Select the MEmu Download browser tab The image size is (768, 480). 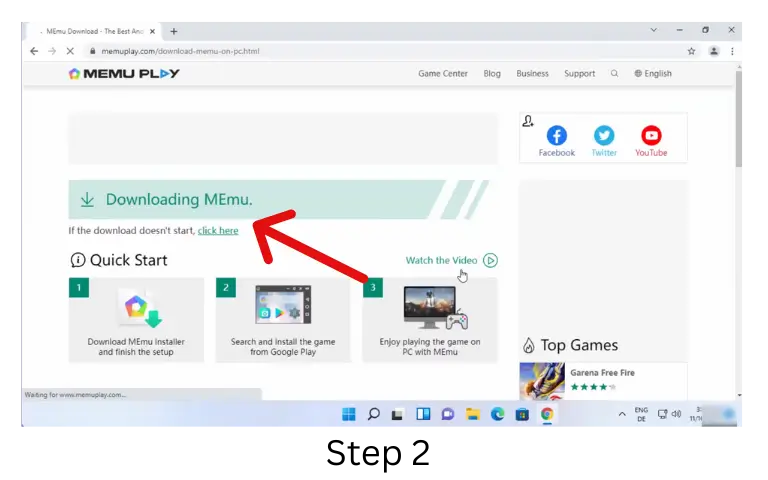click(92, 31)
